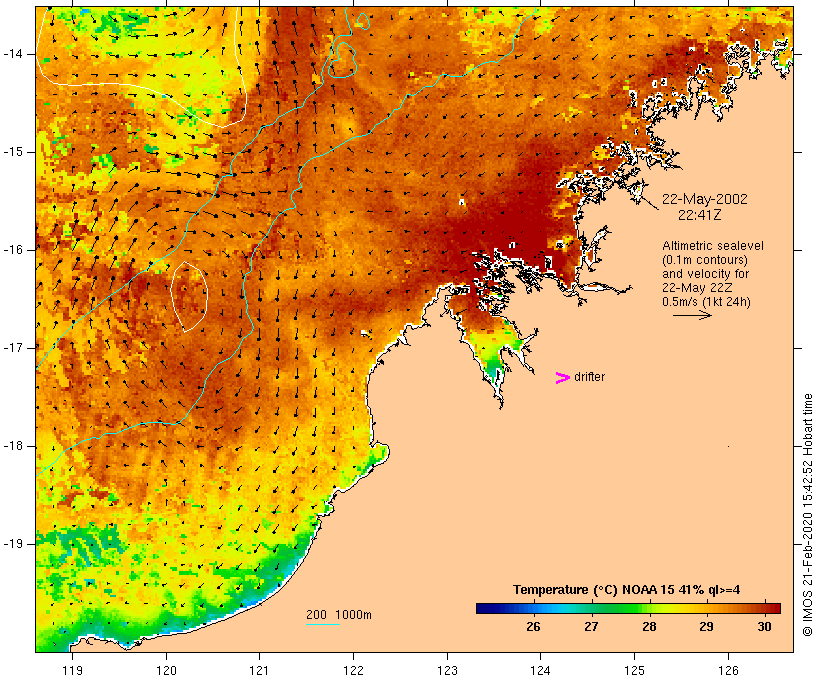
Task: Click longitude axis label 119
Action: point(72,670)
